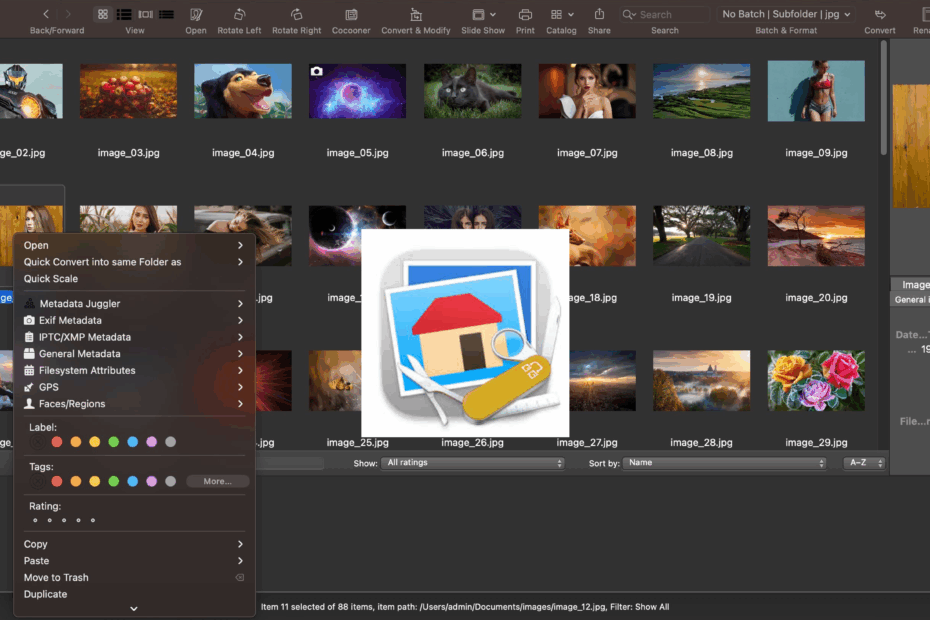
Task: Open the Sort by Name dropdown
Action: pos(724,464)
